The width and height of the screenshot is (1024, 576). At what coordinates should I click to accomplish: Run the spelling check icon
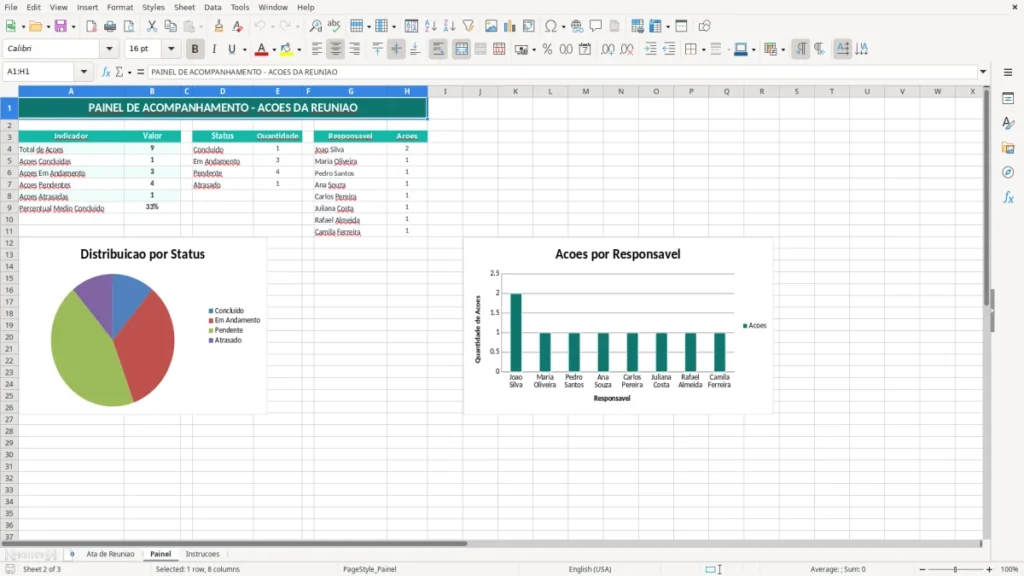click(334, 26)
